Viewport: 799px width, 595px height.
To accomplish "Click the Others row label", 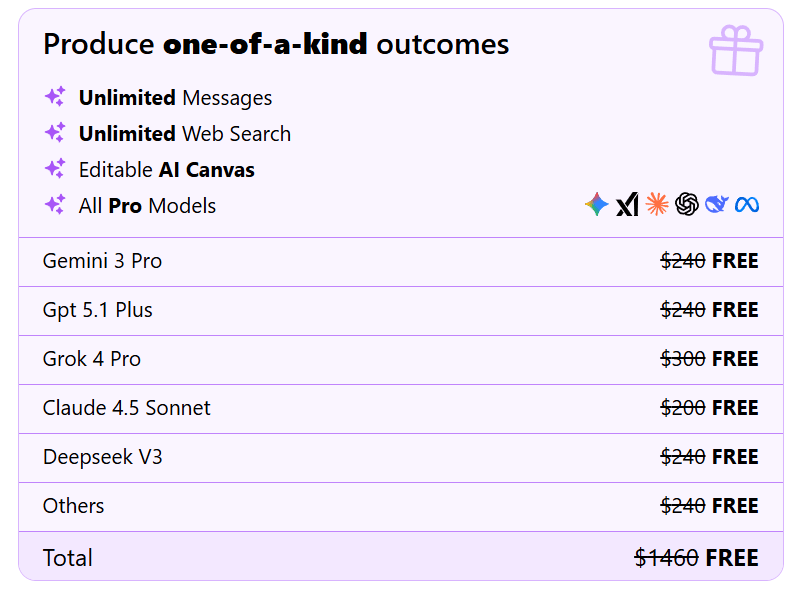I will [x=73, y=506].
